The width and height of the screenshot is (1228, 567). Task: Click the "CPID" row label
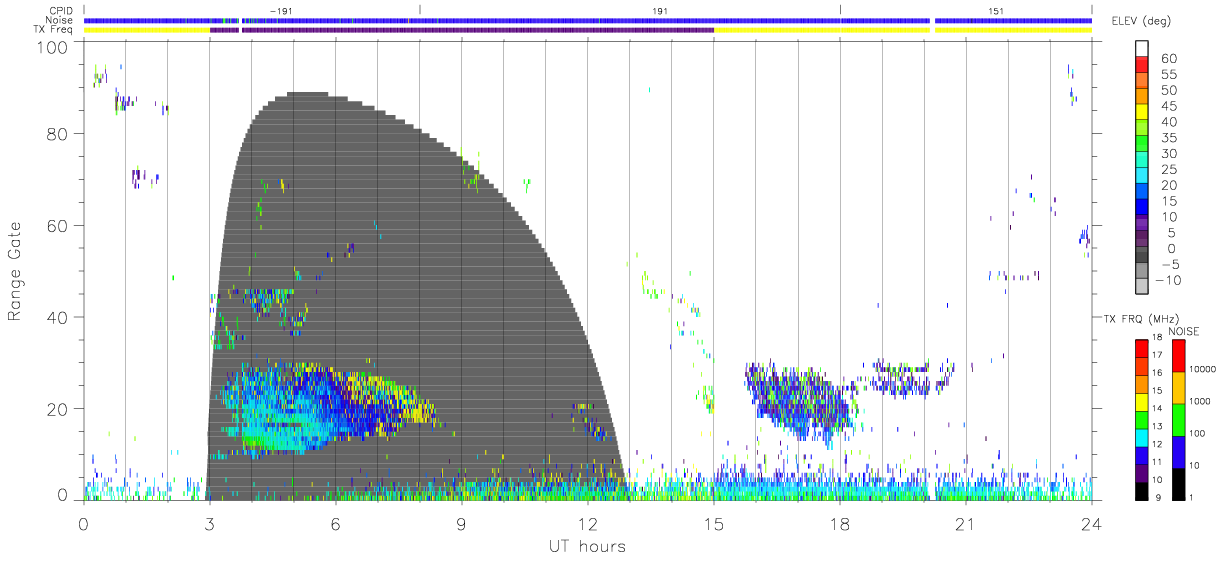62,11
